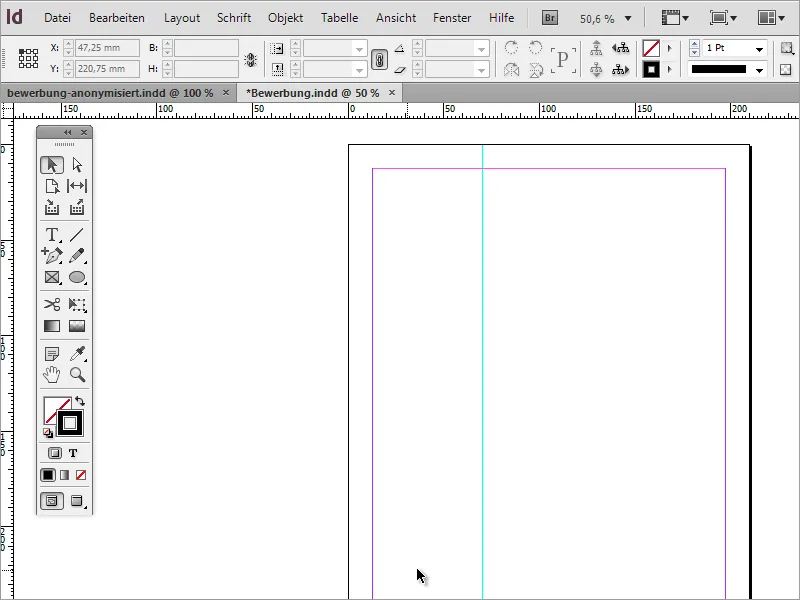Select the Zoom tool
Viewport: 800px width, 600px height.
[x=77, y=374]
